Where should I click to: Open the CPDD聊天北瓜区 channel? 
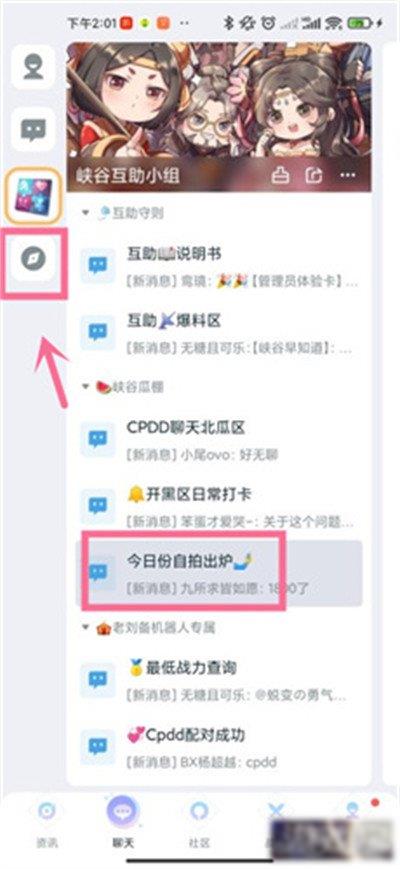point(219,440)
